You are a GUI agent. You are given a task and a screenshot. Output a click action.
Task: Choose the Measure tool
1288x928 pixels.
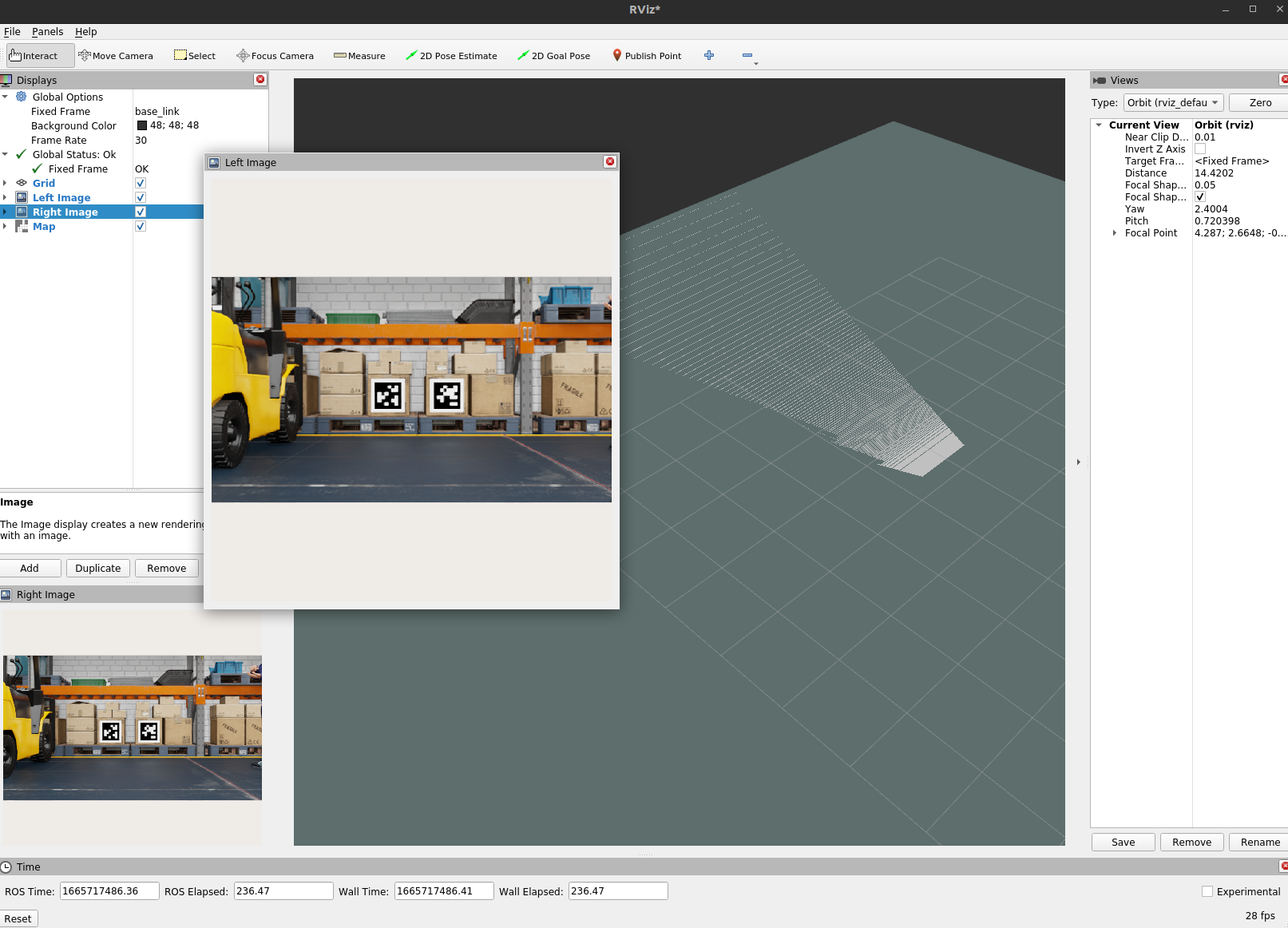pos(360,55)
